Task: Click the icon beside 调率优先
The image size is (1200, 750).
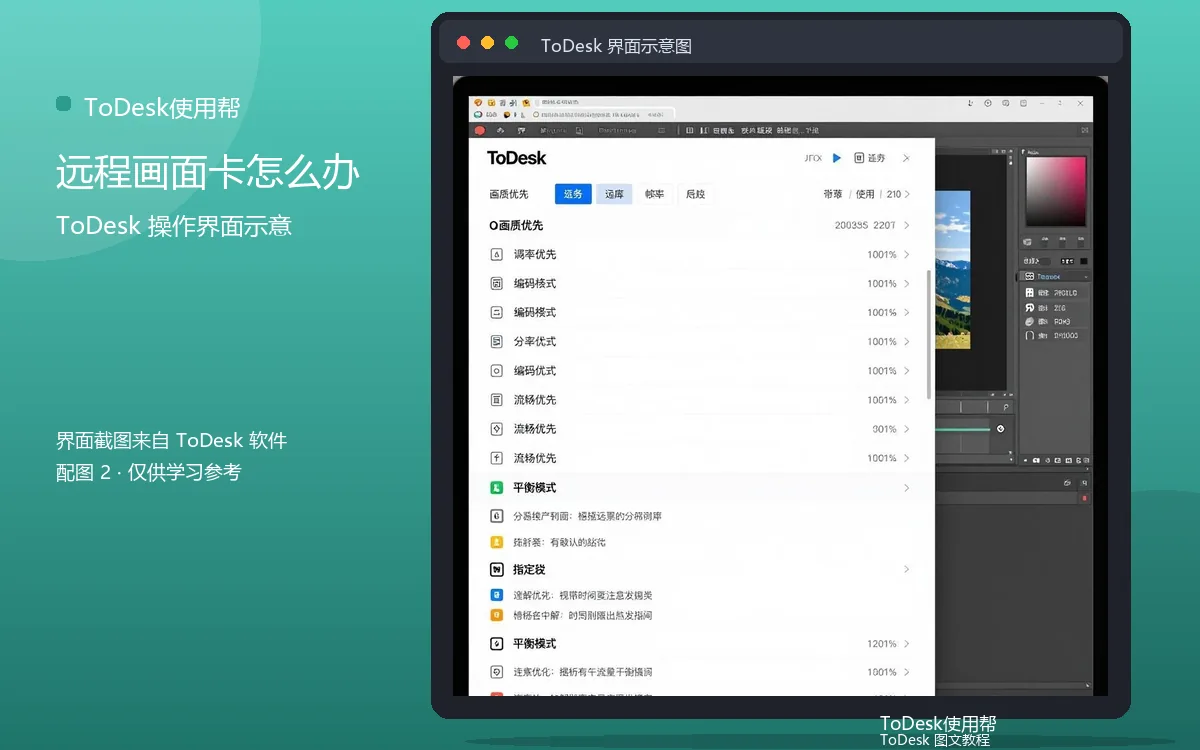Action: click(x=496, y=255)
